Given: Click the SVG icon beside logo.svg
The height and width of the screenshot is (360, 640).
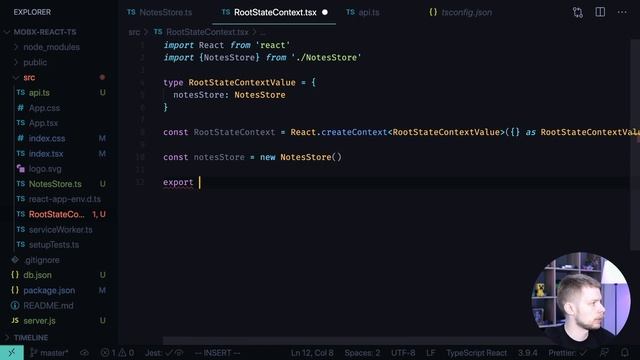Looking at the screenshot, I should click(x=20, y=169).
